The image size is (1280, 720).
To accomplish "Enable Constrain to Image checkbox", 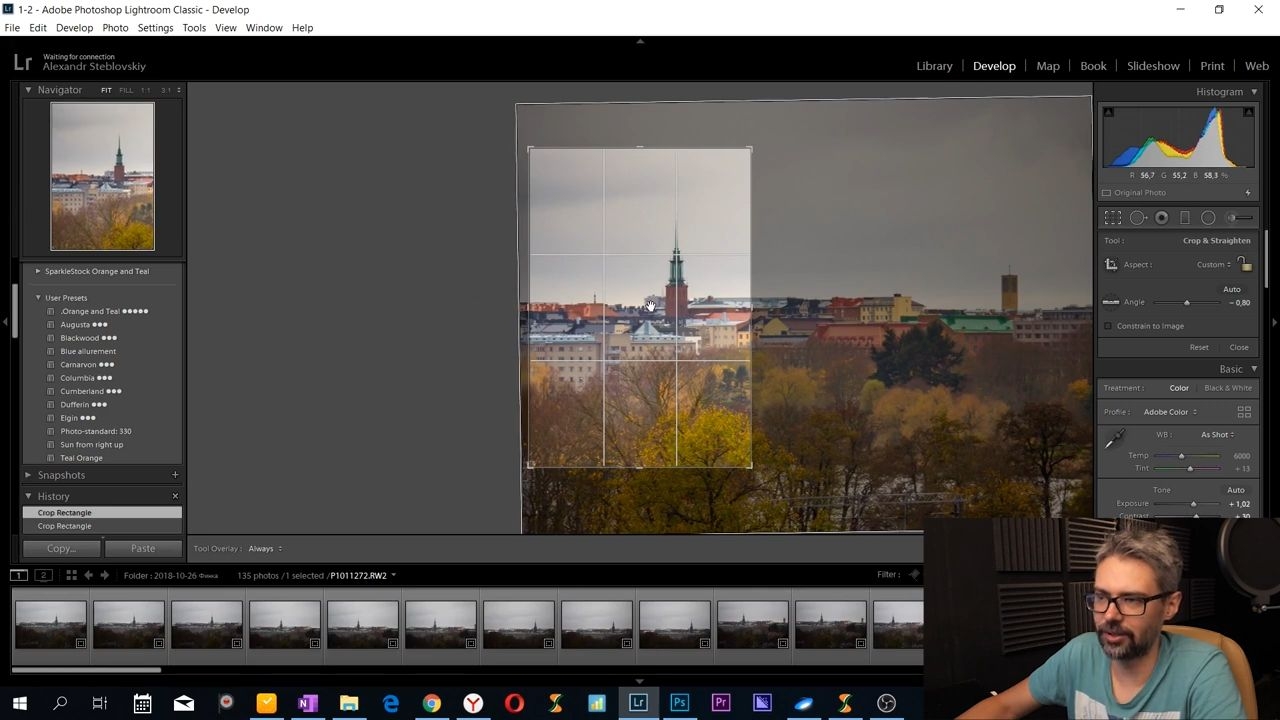I will [x=1108, y=326].
